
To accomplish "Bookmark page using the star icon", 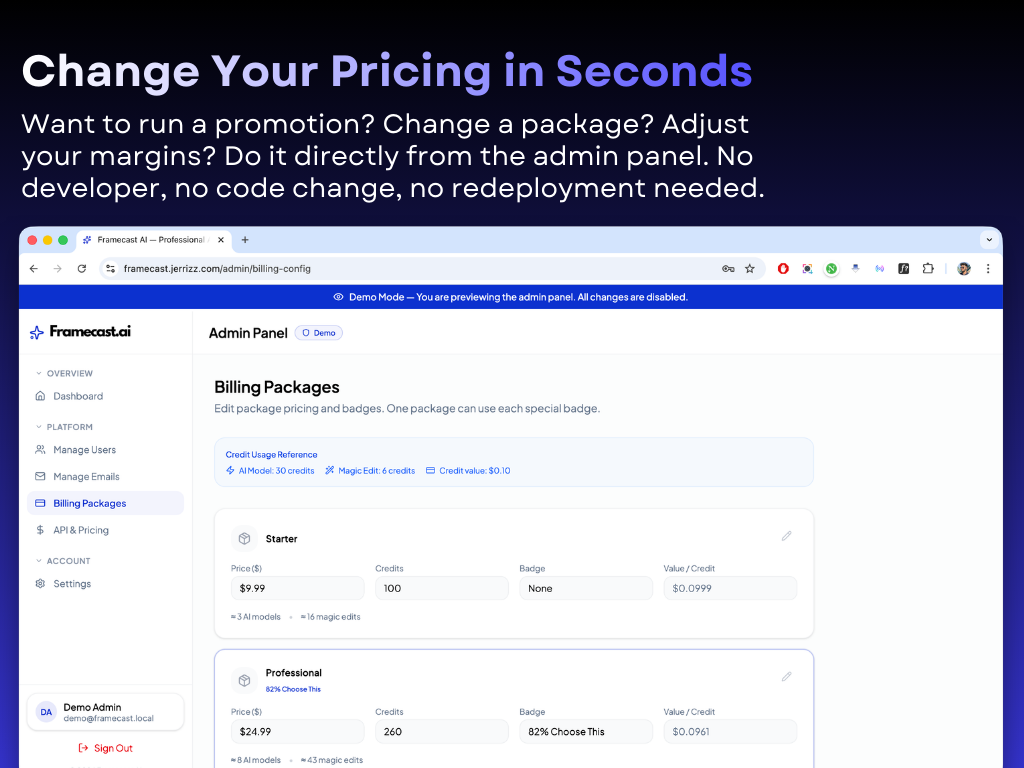I will [750, 268].
